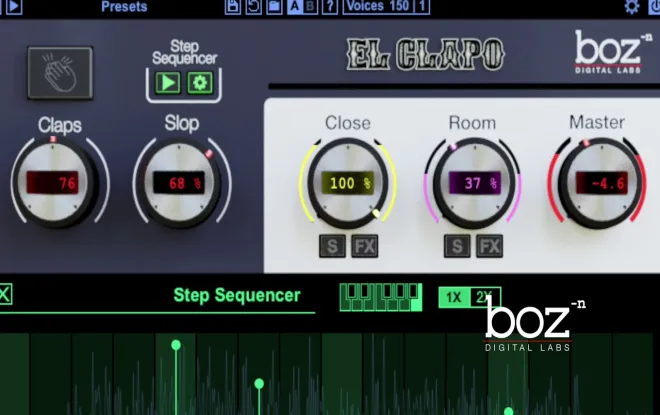Click the lowest step marker in the sequencer
Image resolution: width=660 pixels, height=415 pixels.
tap(508, 411)
